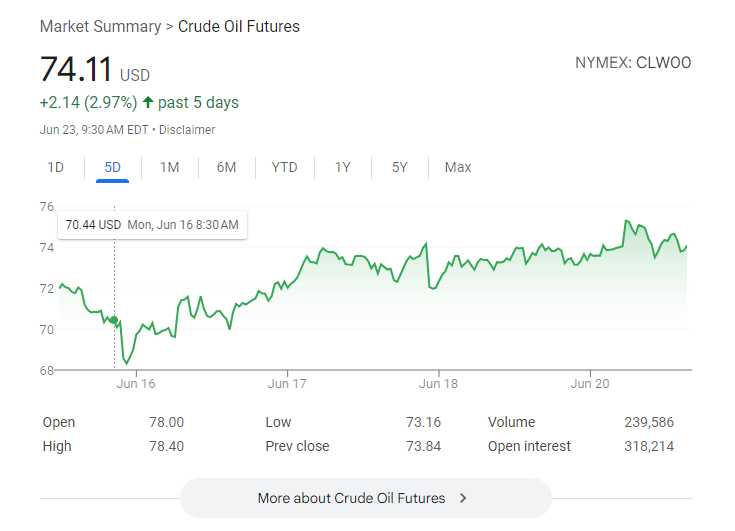735x531 pixels.
Task: Click the Jun 23, 9:30 AM EDT timestamp
Action: [94, 130]
